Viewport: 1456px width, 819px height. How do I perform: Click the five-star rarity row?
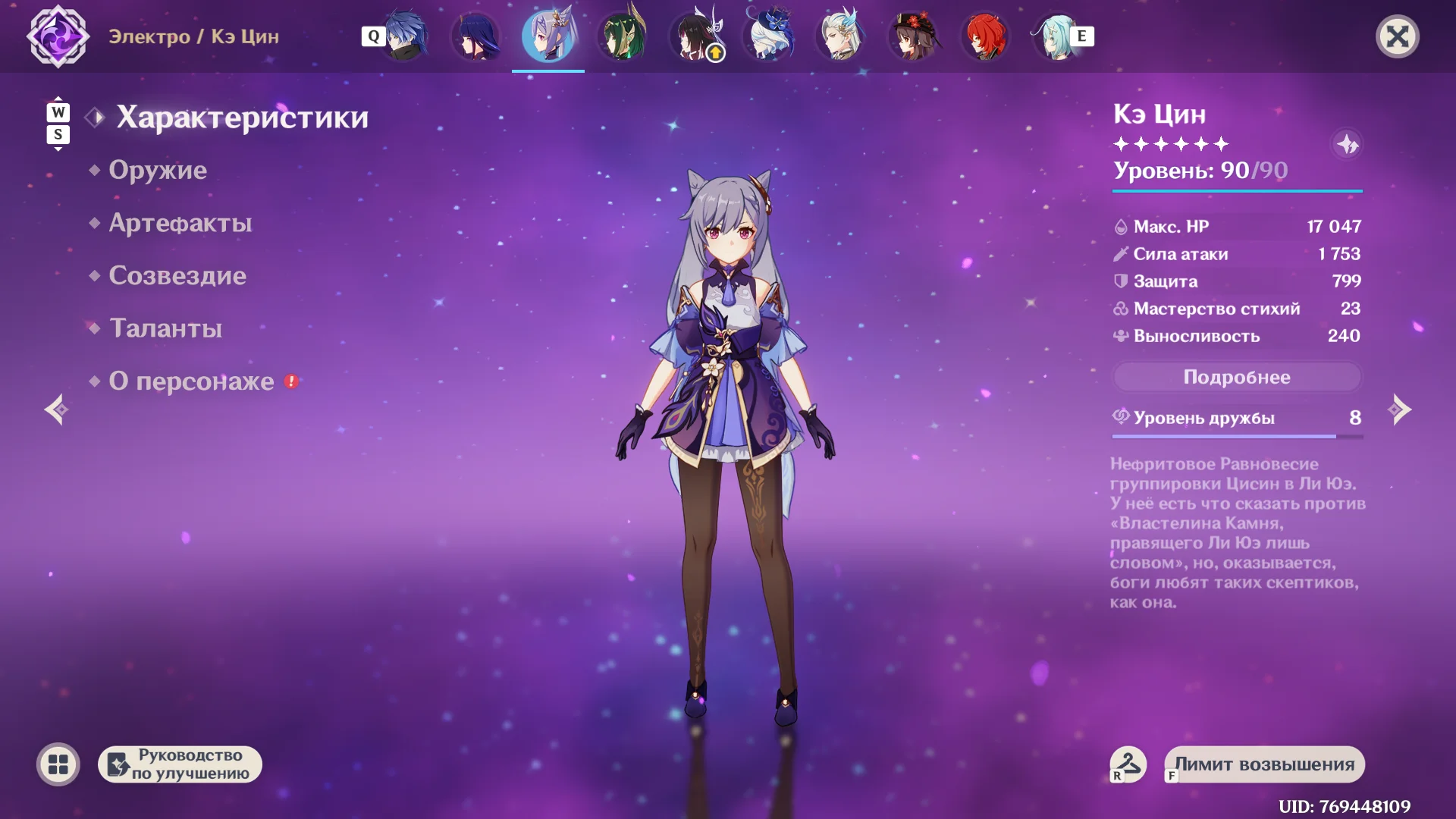(1171, 144)
